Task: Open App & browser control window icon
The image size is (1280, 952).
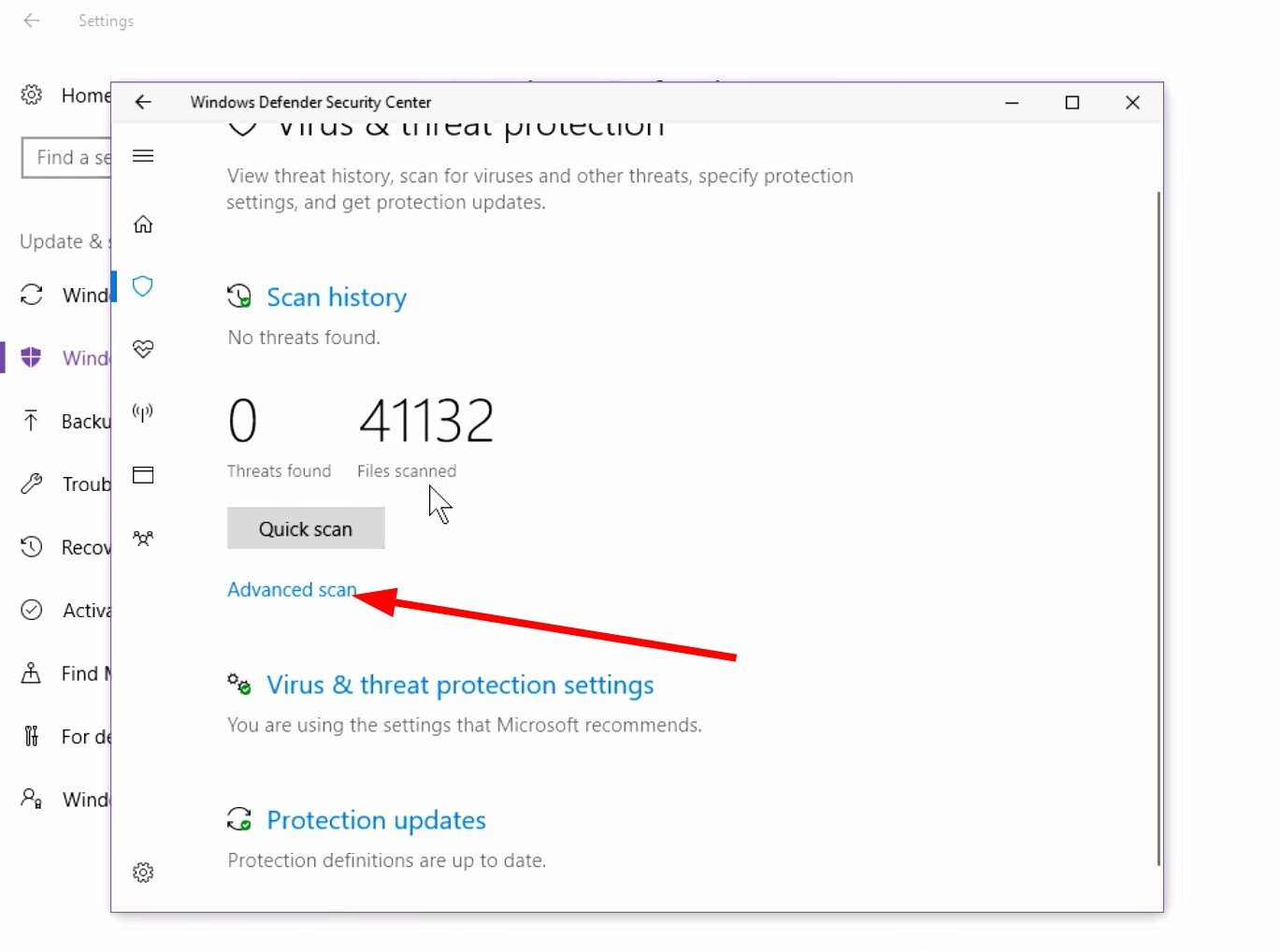Action: tap(143, 475)
